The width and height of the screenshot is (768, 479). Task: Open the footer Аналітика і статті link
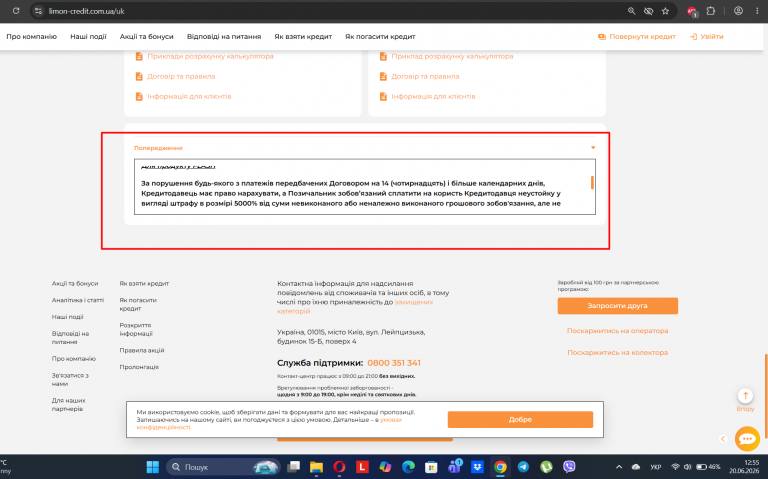coord(78,300)
